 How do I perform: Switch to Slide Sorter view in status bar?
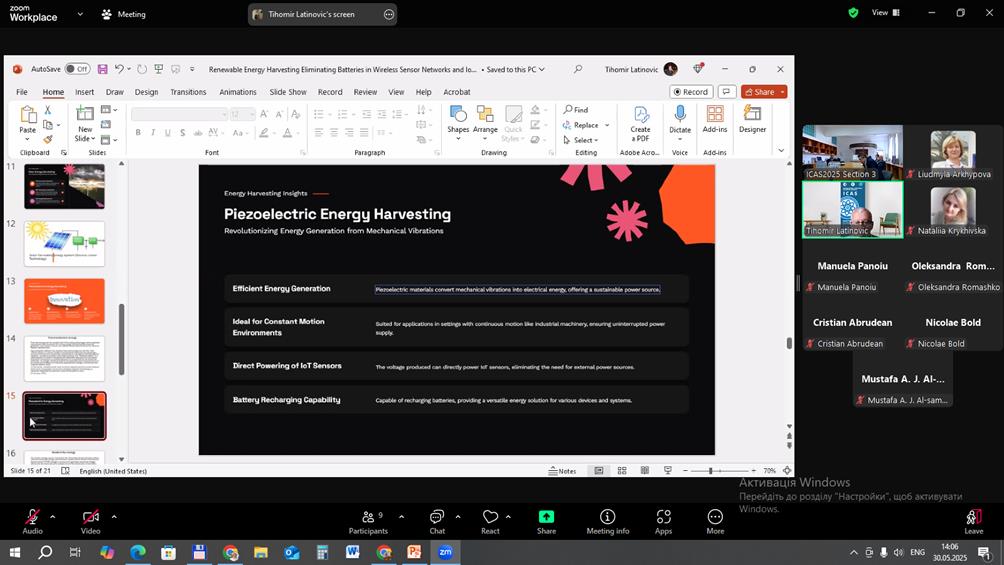tap(622, 471)
